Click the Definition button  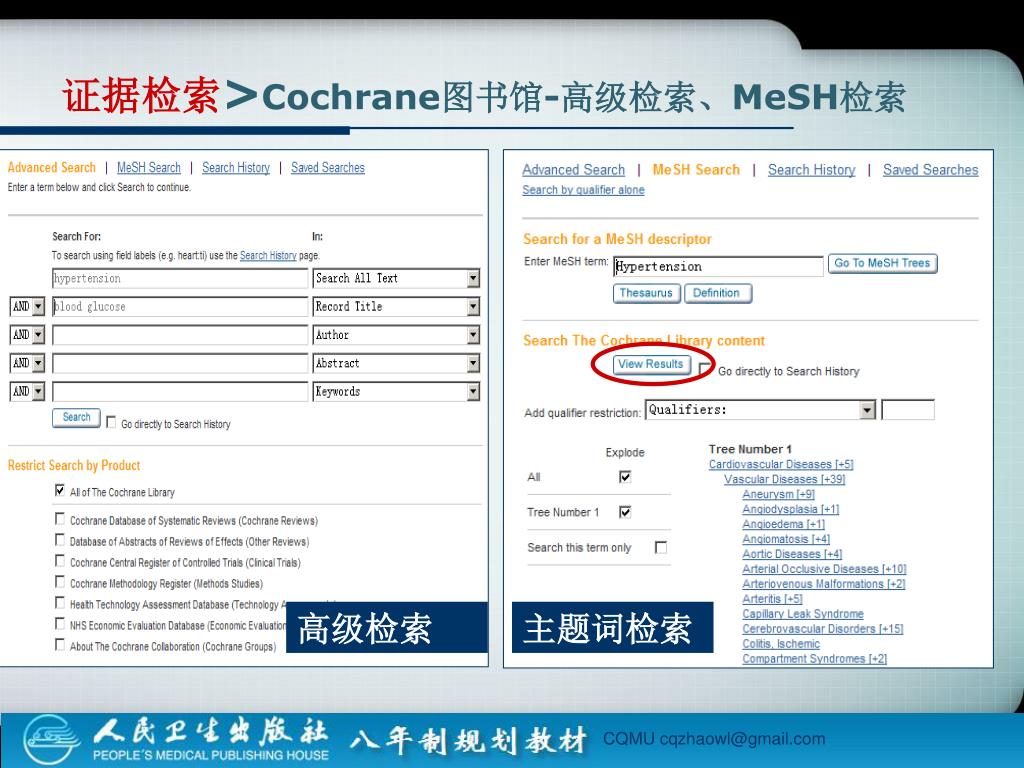pos(717,293)
